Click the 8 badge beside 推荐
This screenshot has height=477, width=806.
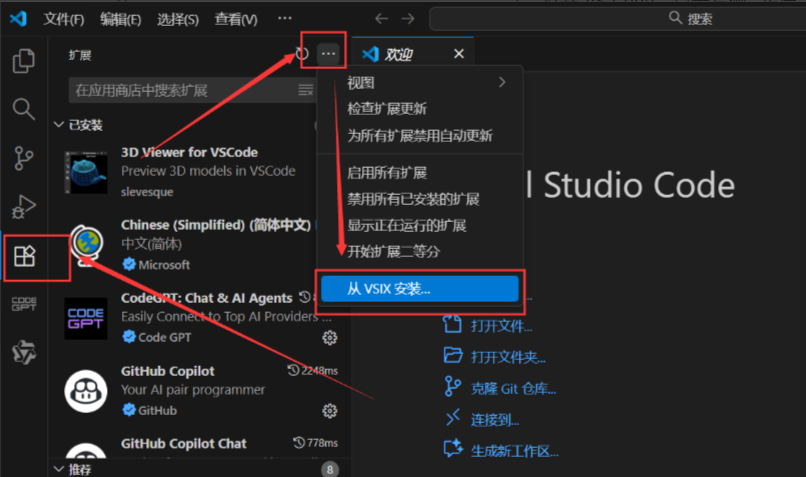[329, 469]
